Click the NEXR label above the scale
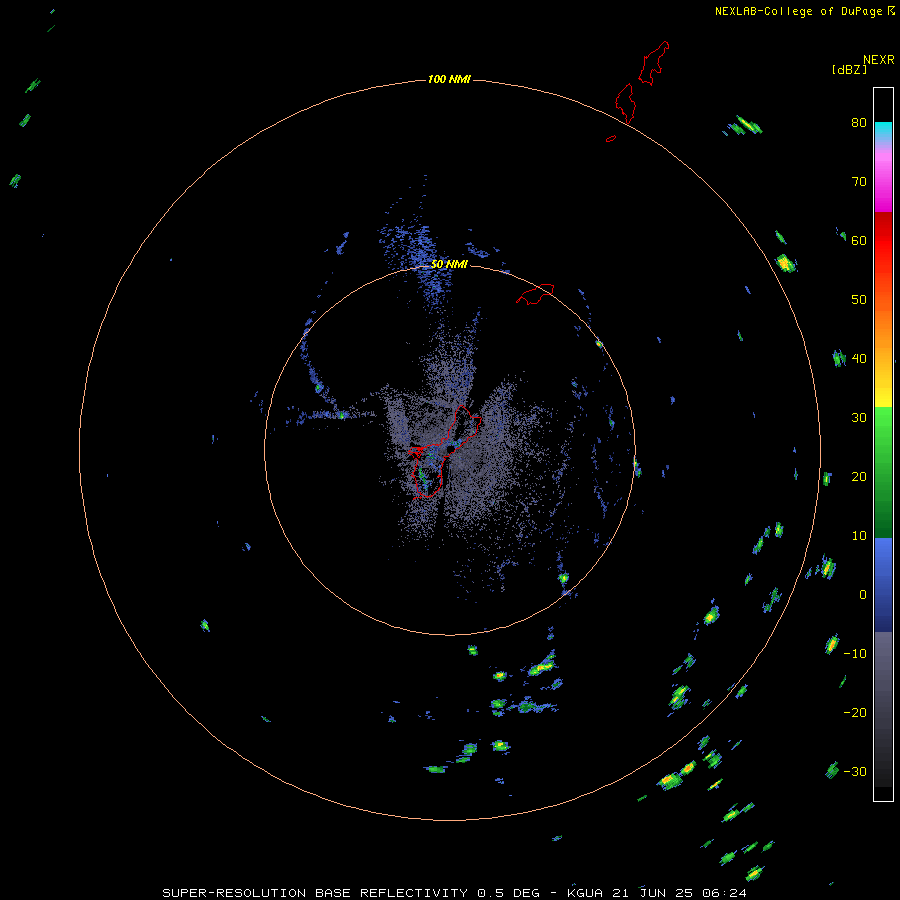 (879, 60)
